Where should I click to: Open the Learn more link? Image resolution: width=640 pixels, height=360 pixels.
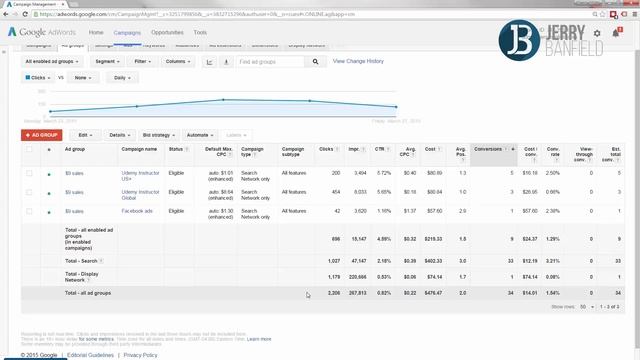[259, 339]
